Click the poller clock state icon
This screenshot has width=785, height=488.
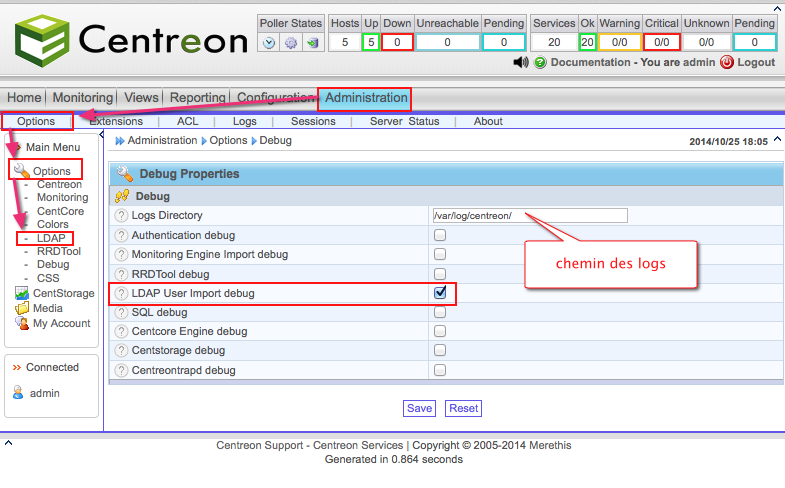pos(268,43)
